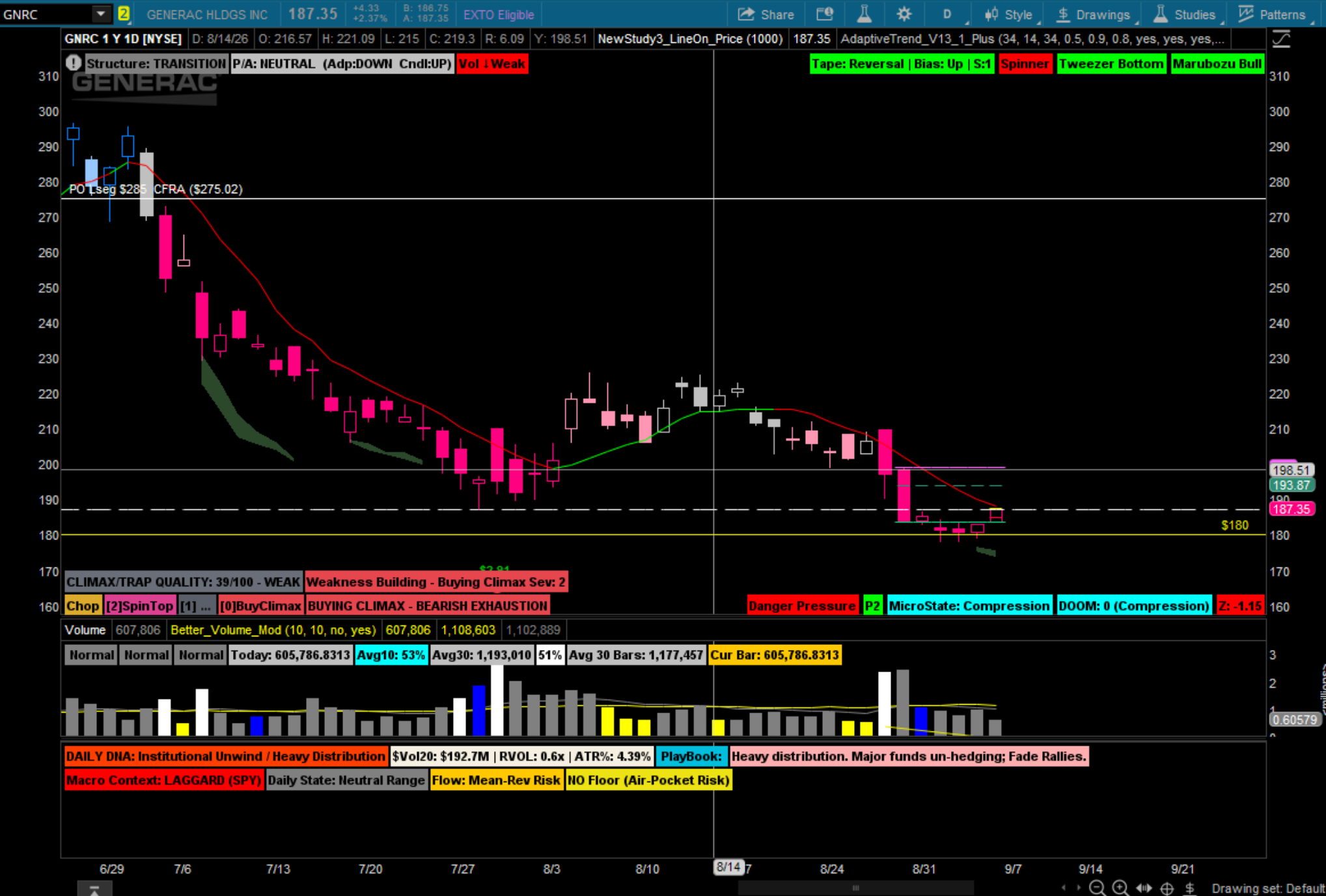This screenshot has height=896, width=1326.
Task: Click the EXTO Eligible label
Action: click(x=499, y=14)
